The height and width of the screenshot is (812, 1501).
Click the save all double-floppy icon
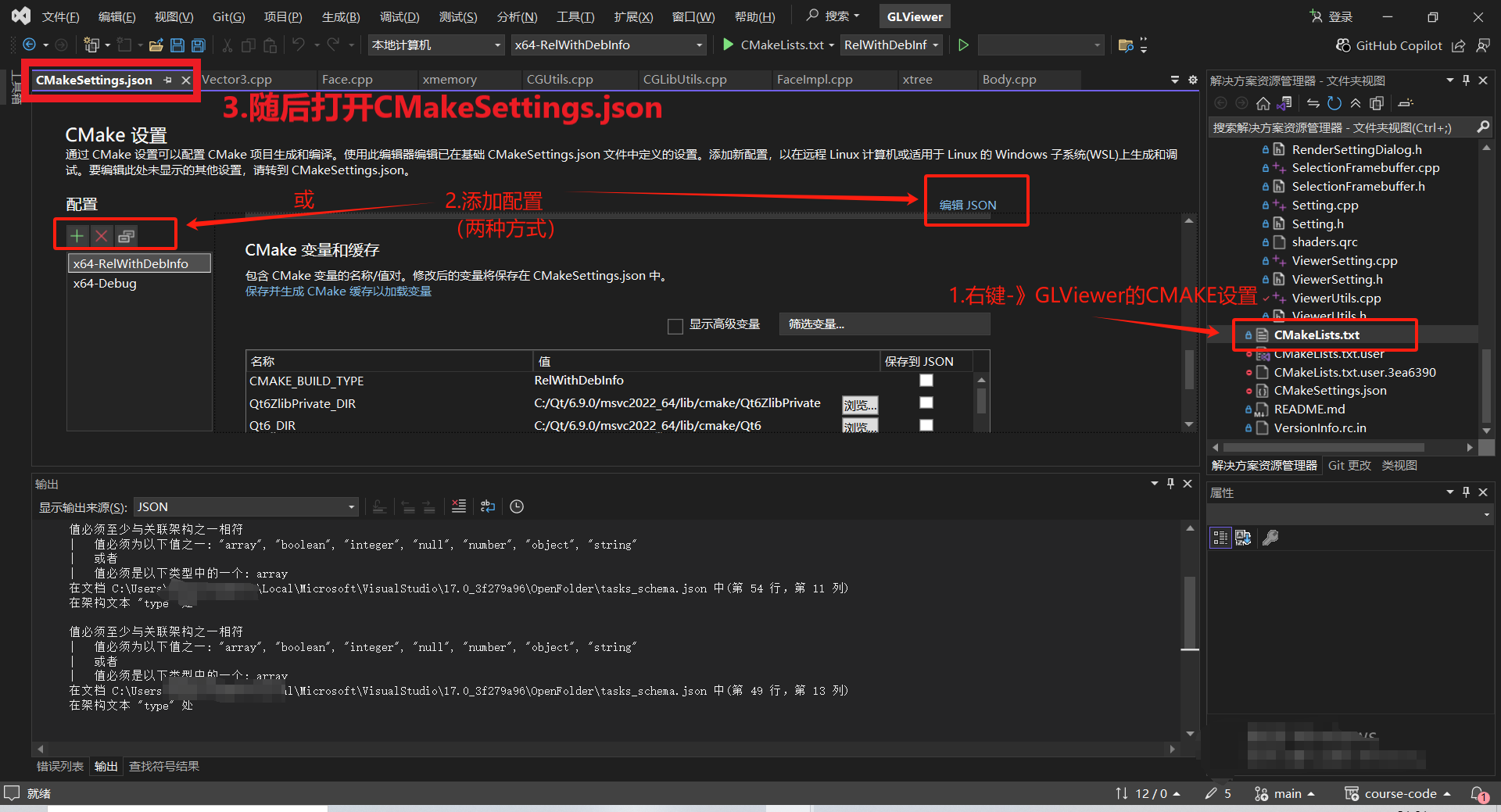(199, 45)
